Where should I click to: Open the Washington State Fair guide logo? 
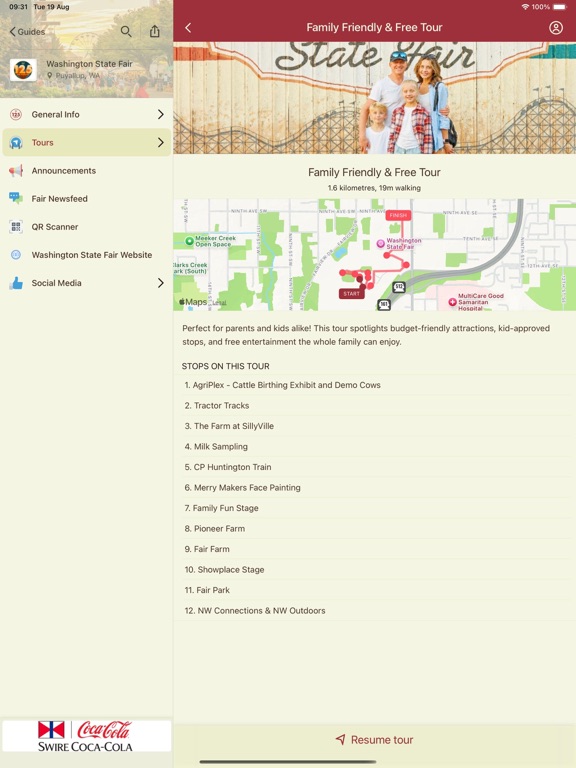[x=23, y=70]
